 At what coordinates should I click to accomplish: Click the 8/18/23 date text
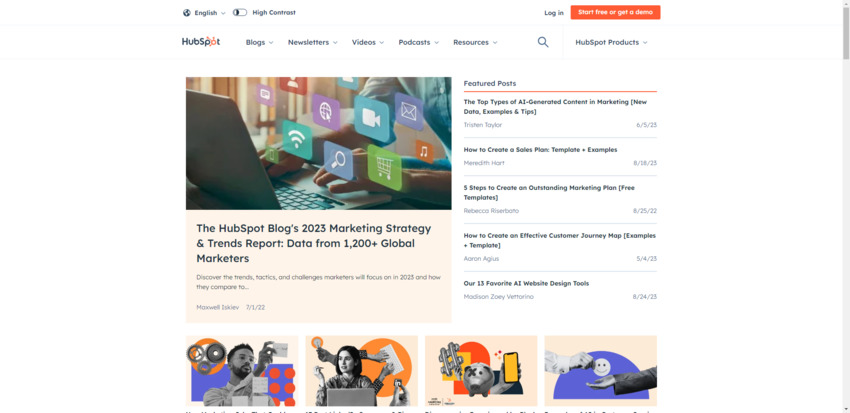645,163
